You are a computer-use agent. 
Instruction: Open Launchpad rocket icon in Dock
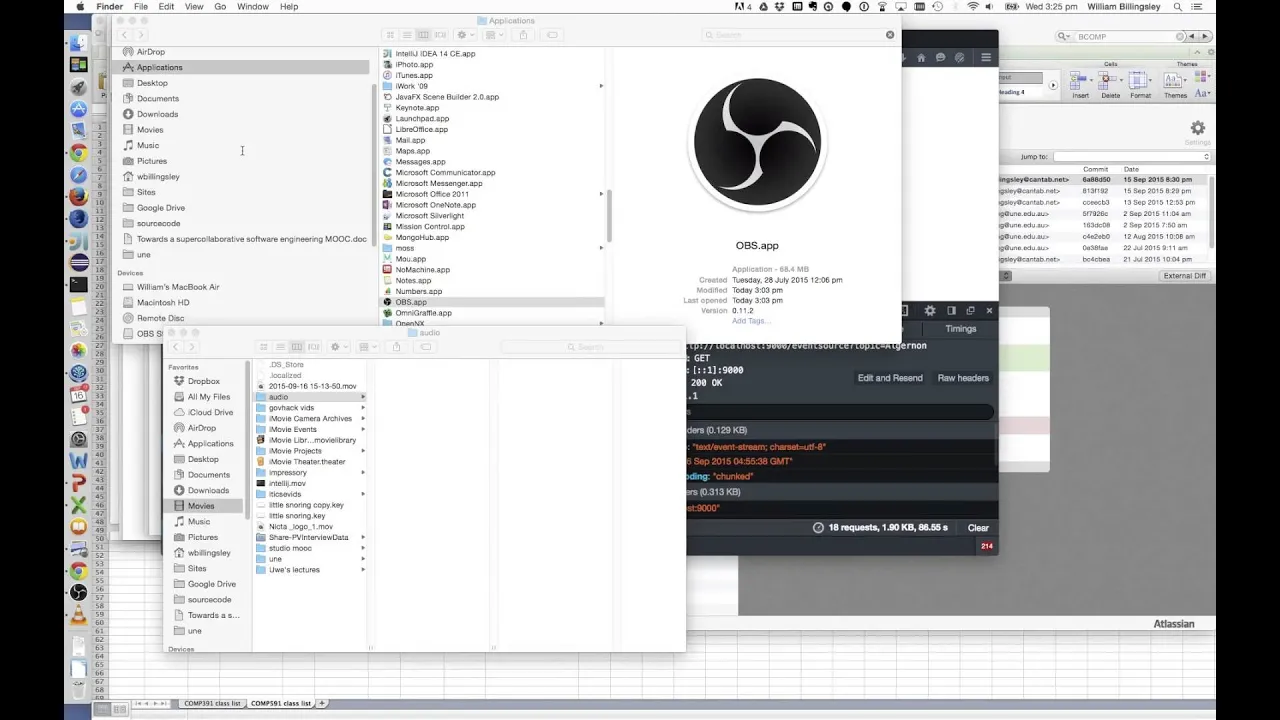[79, 86]
